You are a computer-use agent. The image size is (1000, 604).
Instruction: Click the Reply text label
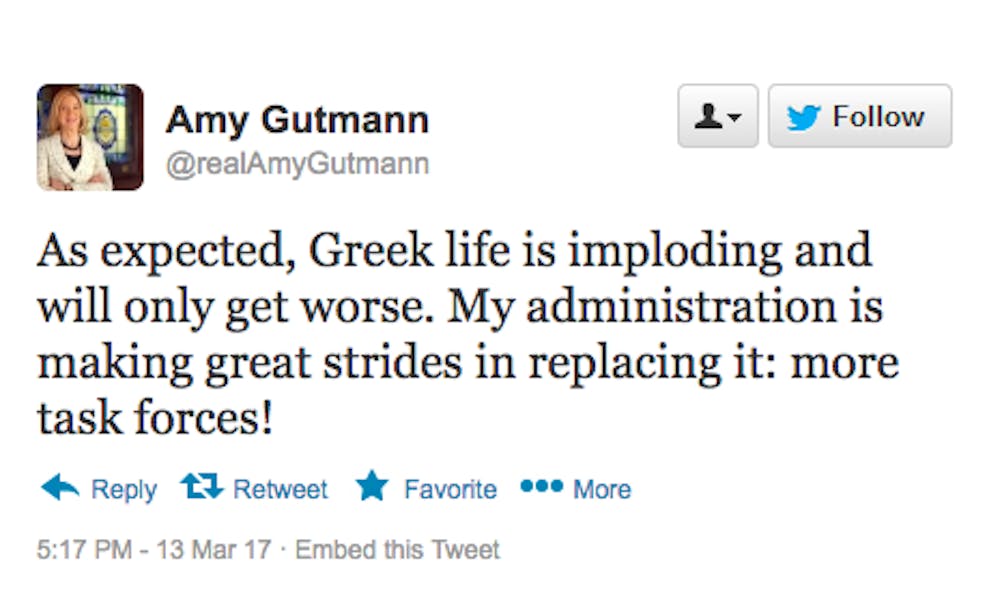[x=124, y=490]
